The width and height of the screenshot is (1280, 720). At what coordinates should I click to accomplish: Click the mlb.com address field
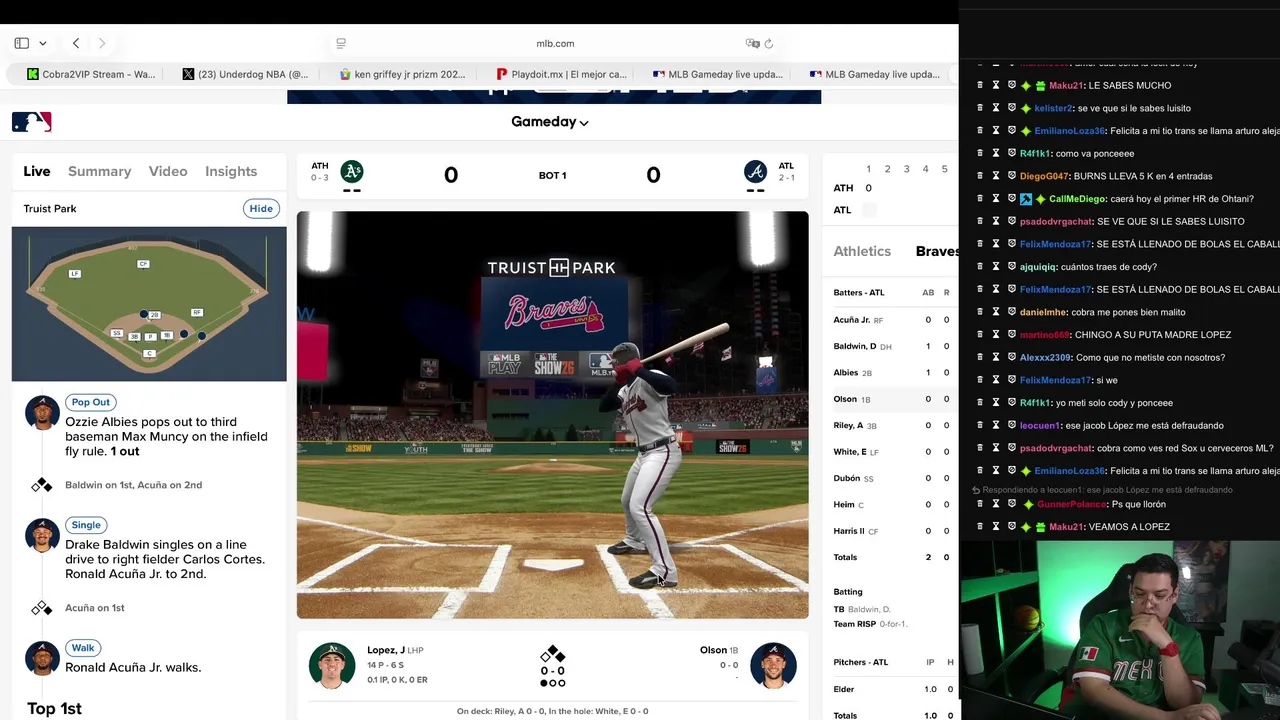click(555, 43)
